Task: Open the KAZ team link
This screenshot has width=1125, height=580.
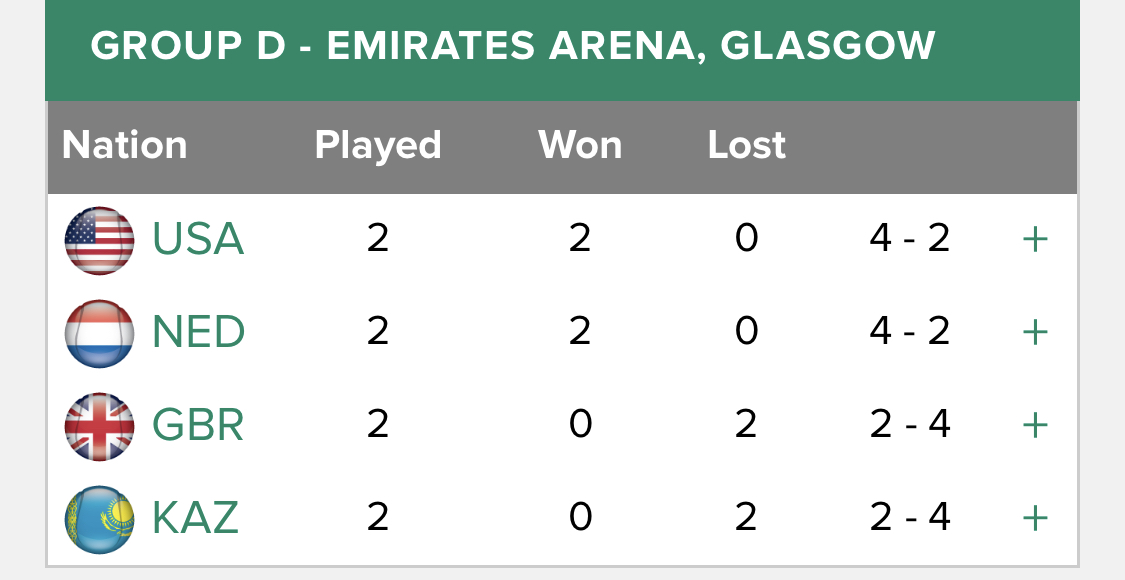Action: [x=195, y=518]
